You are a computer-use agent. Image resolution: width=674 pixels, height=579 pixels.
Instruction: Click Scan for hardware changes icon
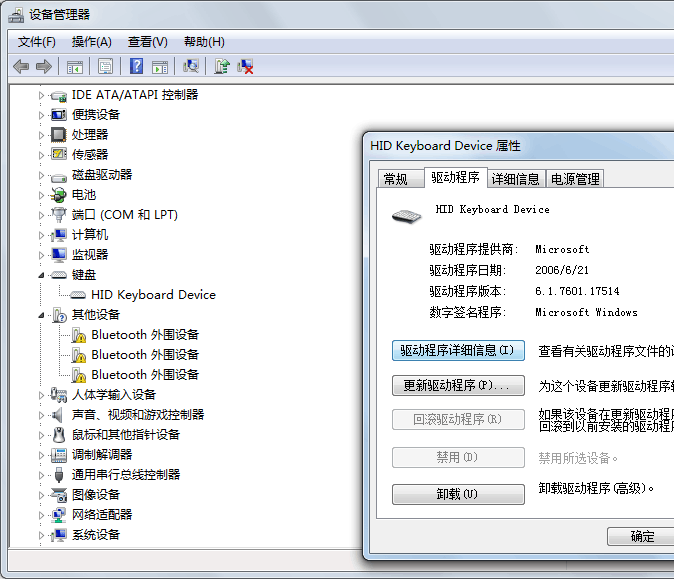click(x=191, y=66)
